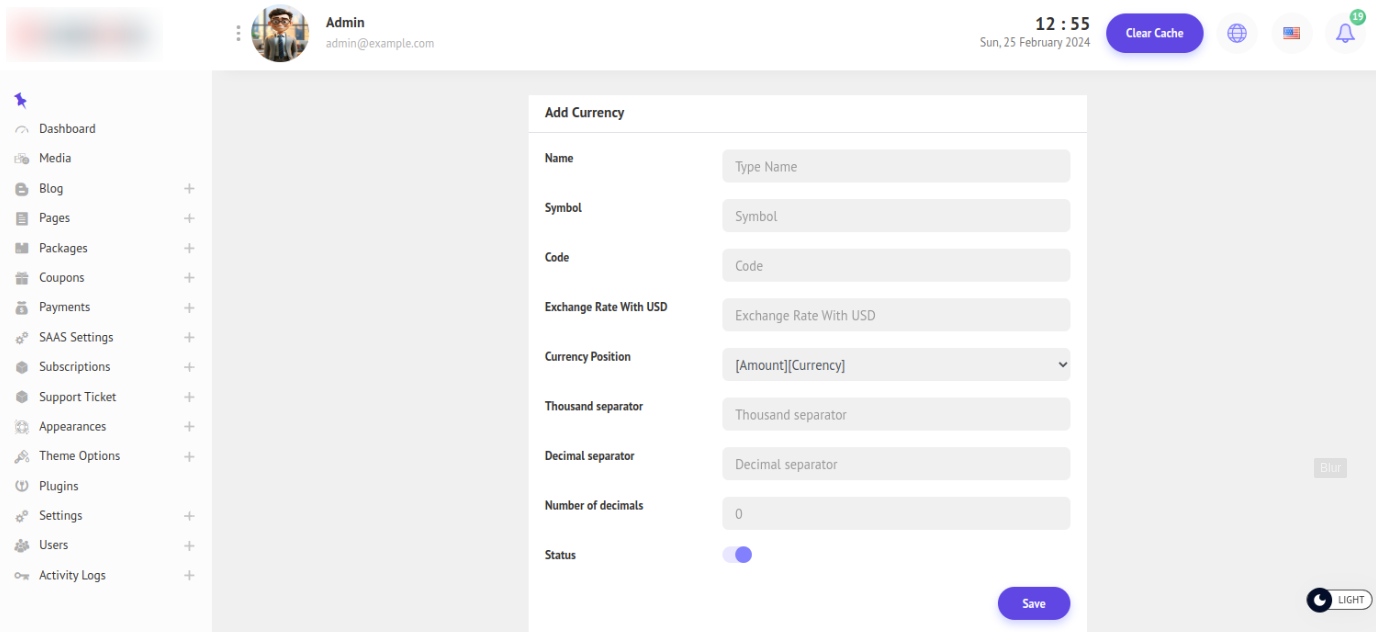This screenshot has width=1376, height=632.
Task: Click the notification bell icon
Action: pyautogui.click(x=1345, y=33)
